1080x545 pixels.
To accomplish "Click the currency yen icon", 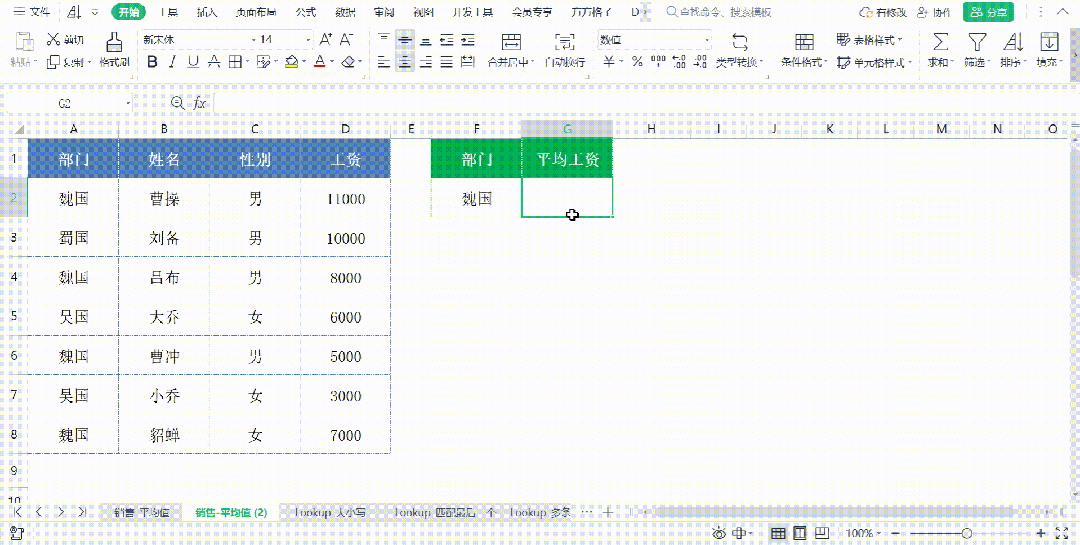I will coord(609,62).
